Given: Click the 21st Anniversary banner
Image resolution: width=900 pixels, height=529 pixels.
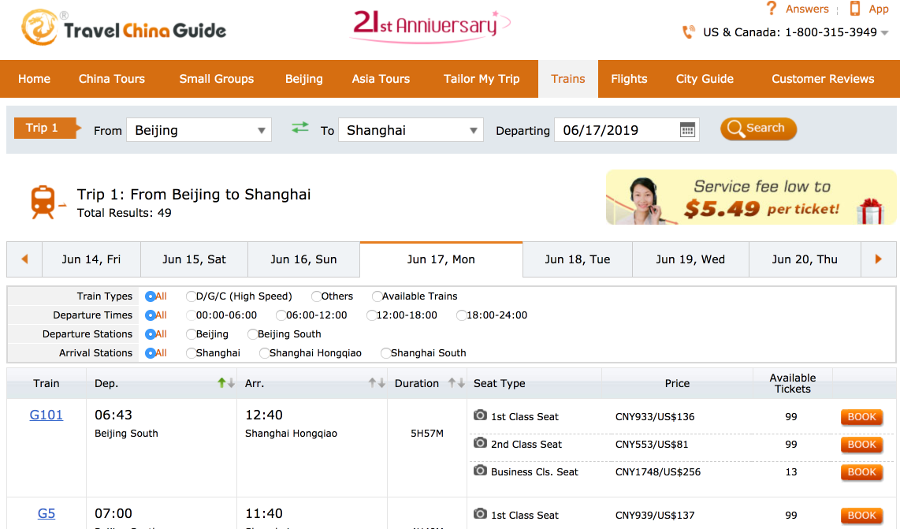Looking at the screenshot, I should coord(430,26).
